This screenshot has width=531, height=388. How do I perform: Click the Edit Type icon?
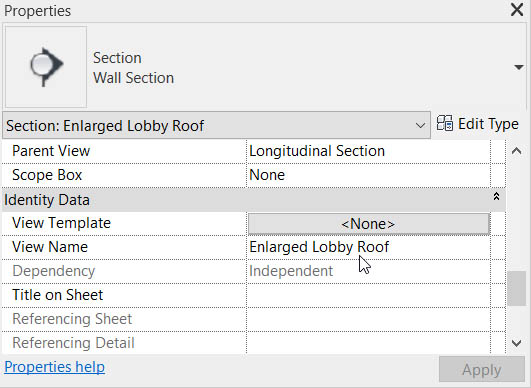445,123
